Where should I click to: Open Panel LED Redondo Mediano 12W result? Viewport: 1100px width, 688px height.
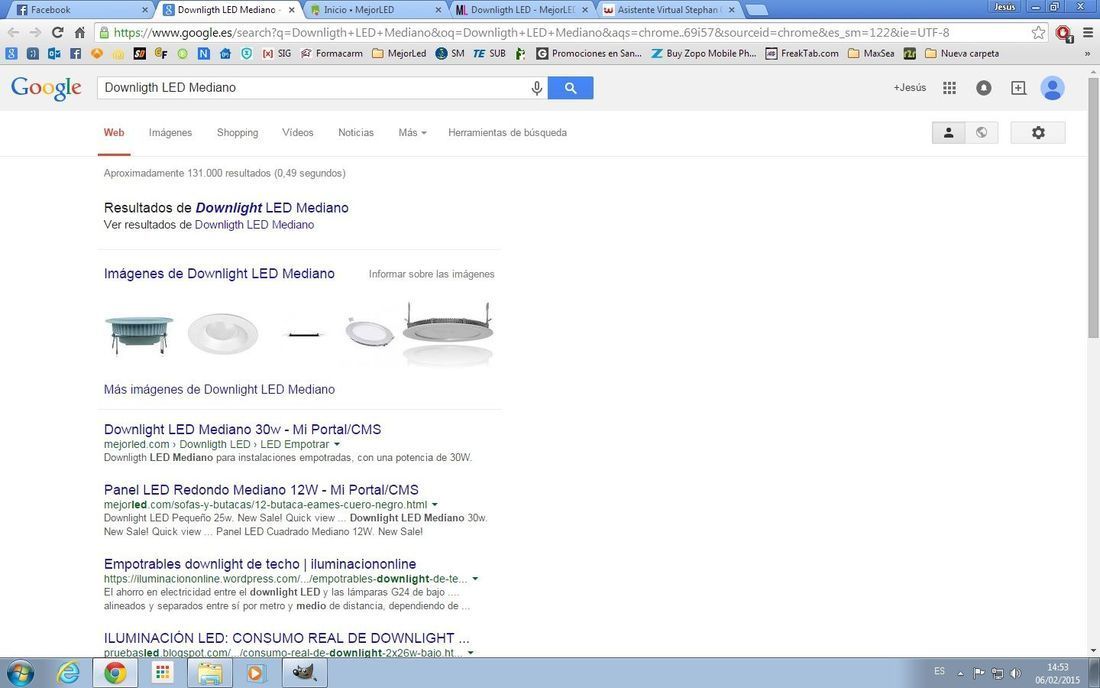pos(261,490)
